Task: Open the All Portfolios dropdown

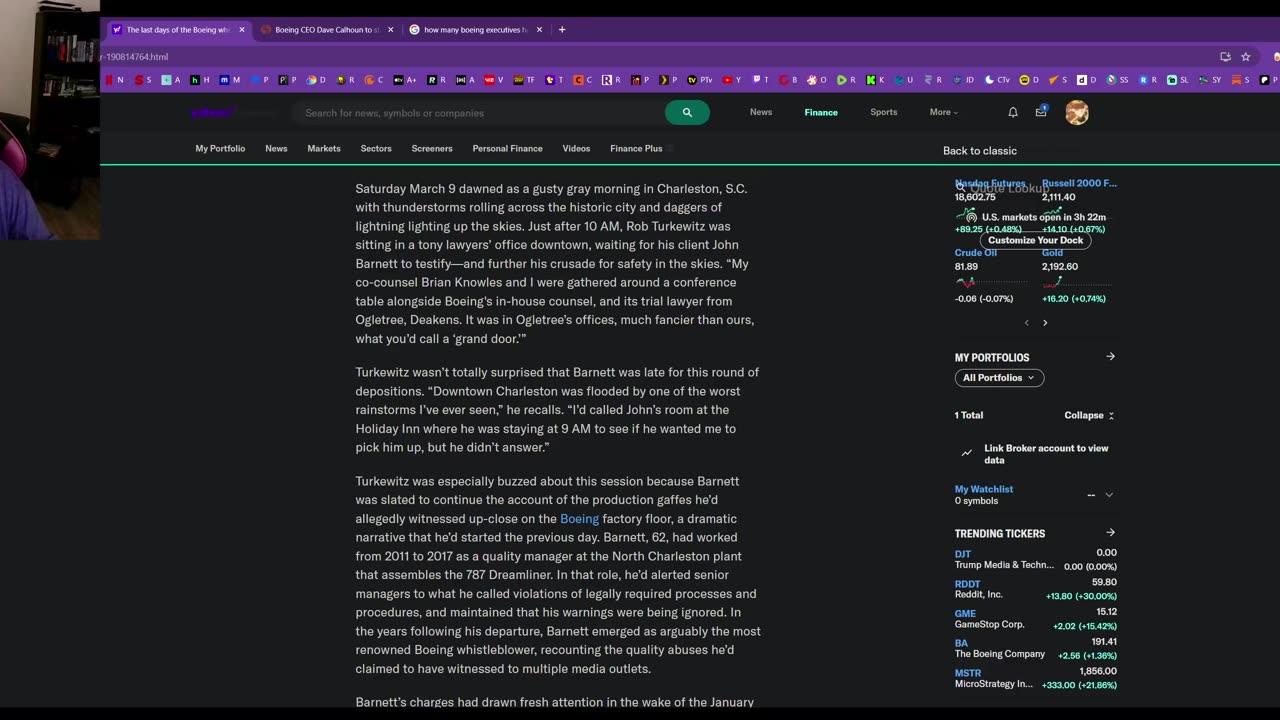Action: click(999, 378)
